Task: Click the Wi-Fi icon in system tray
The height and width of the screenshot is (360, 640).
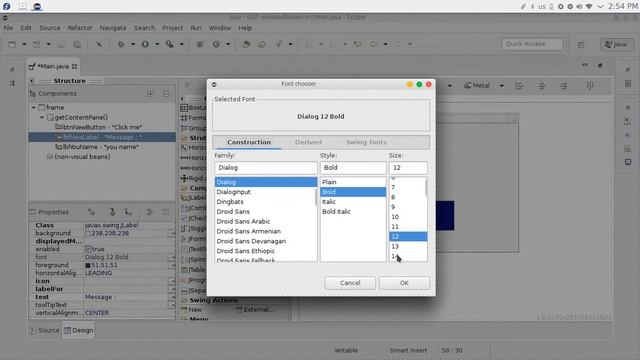Action: point(589,6)
